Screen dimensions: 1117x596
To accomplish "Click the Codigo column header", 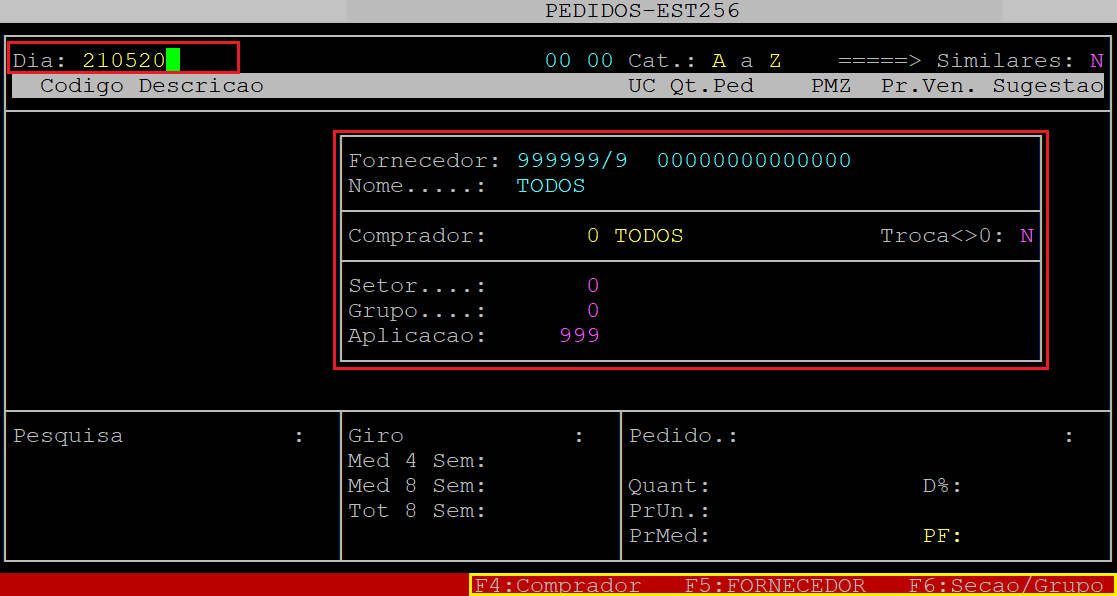I will 82,86.
